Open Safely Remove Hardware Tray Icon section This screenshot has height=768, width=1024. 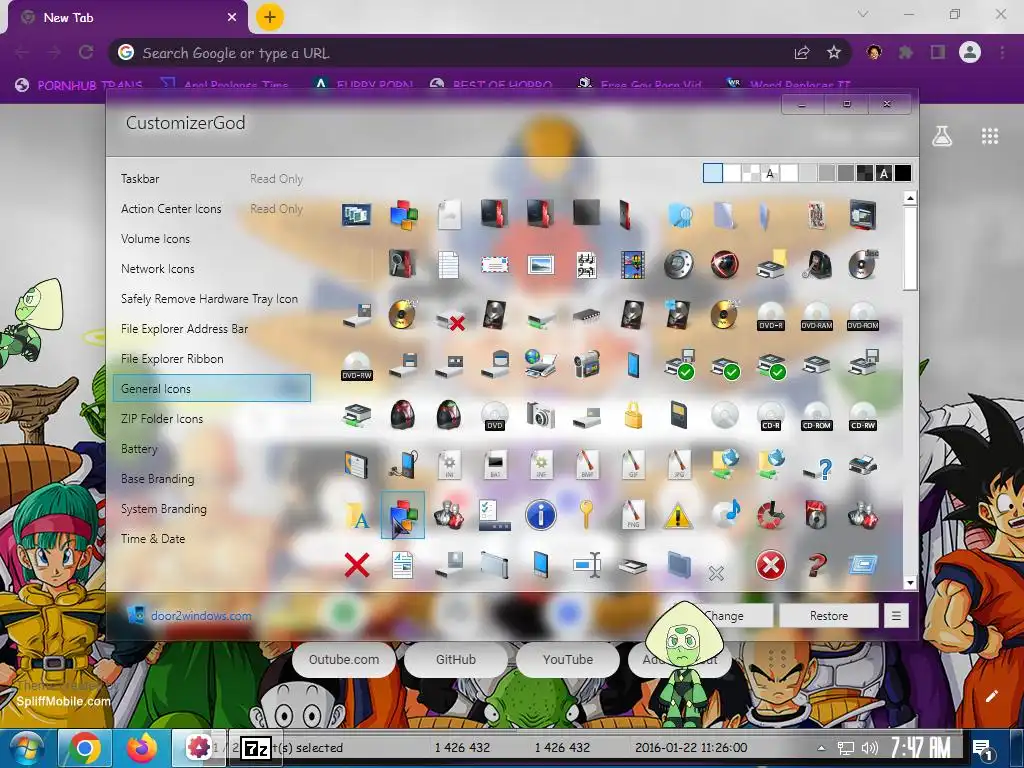(x=209, y=298)
